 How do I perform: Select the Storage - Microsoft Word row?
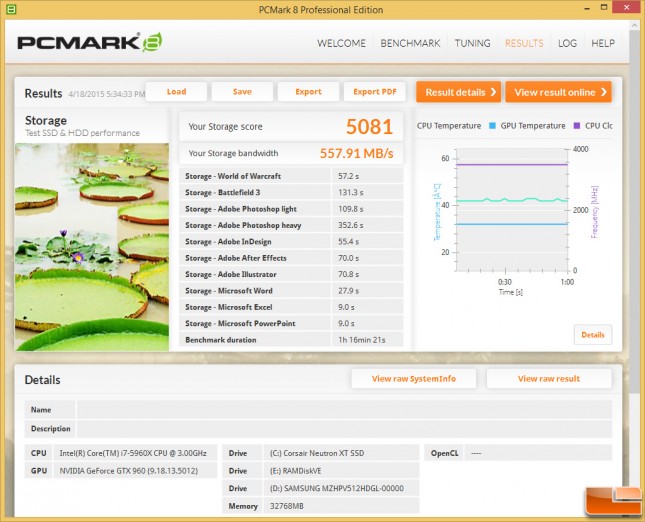click(x=291, y=291)
